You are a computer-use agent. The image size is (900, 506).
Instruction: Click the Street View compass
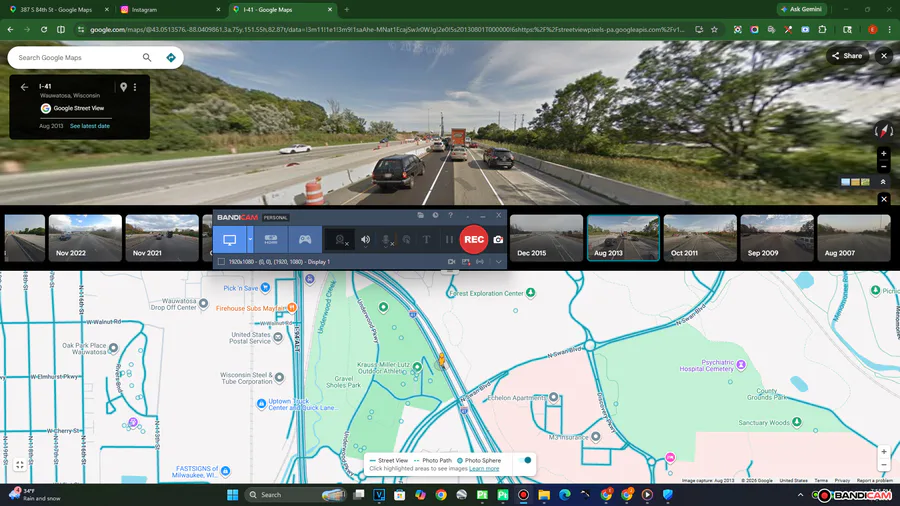click(x=883, y=131)
